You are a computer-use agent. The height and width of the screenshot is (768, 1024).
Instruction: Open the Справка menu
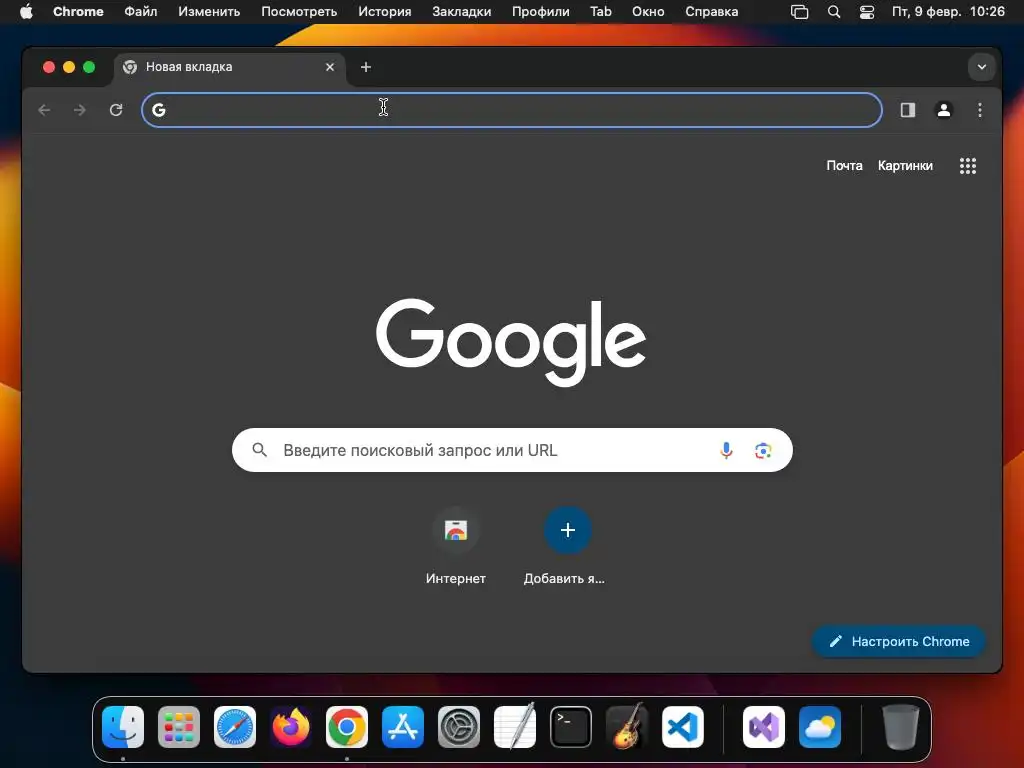point(712,12)
